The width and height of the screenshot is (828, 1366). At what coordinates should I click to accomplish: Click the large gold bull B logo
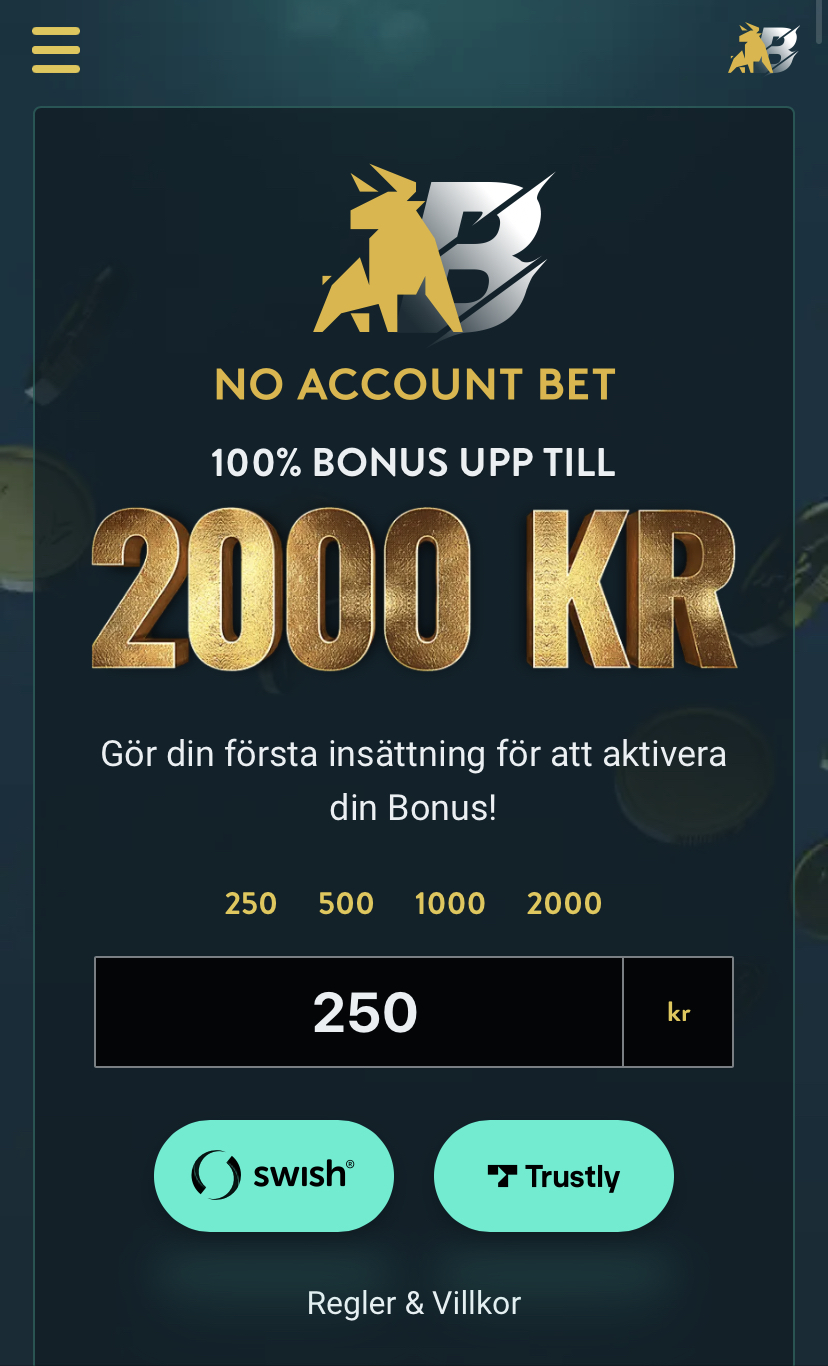[x=434, y=250]
